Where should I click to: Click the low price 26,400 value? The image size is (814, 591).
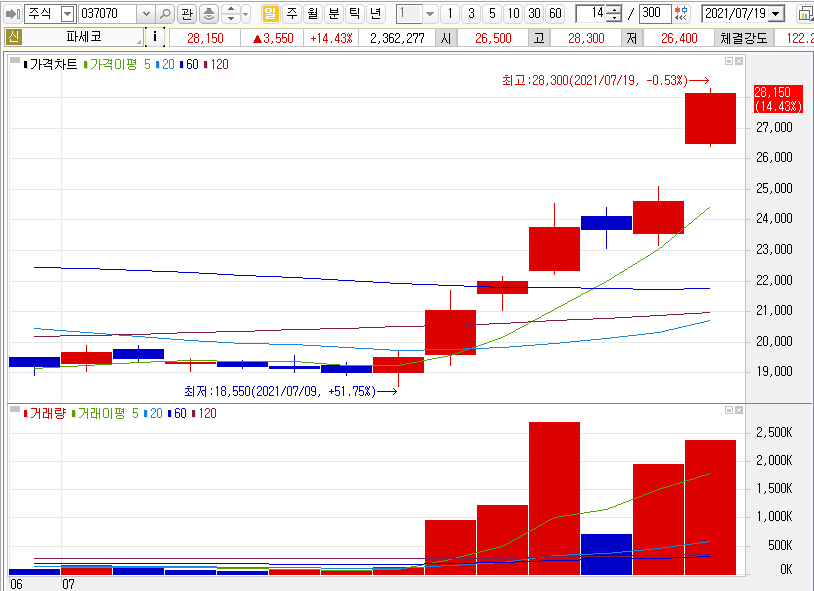coord(679,38)
